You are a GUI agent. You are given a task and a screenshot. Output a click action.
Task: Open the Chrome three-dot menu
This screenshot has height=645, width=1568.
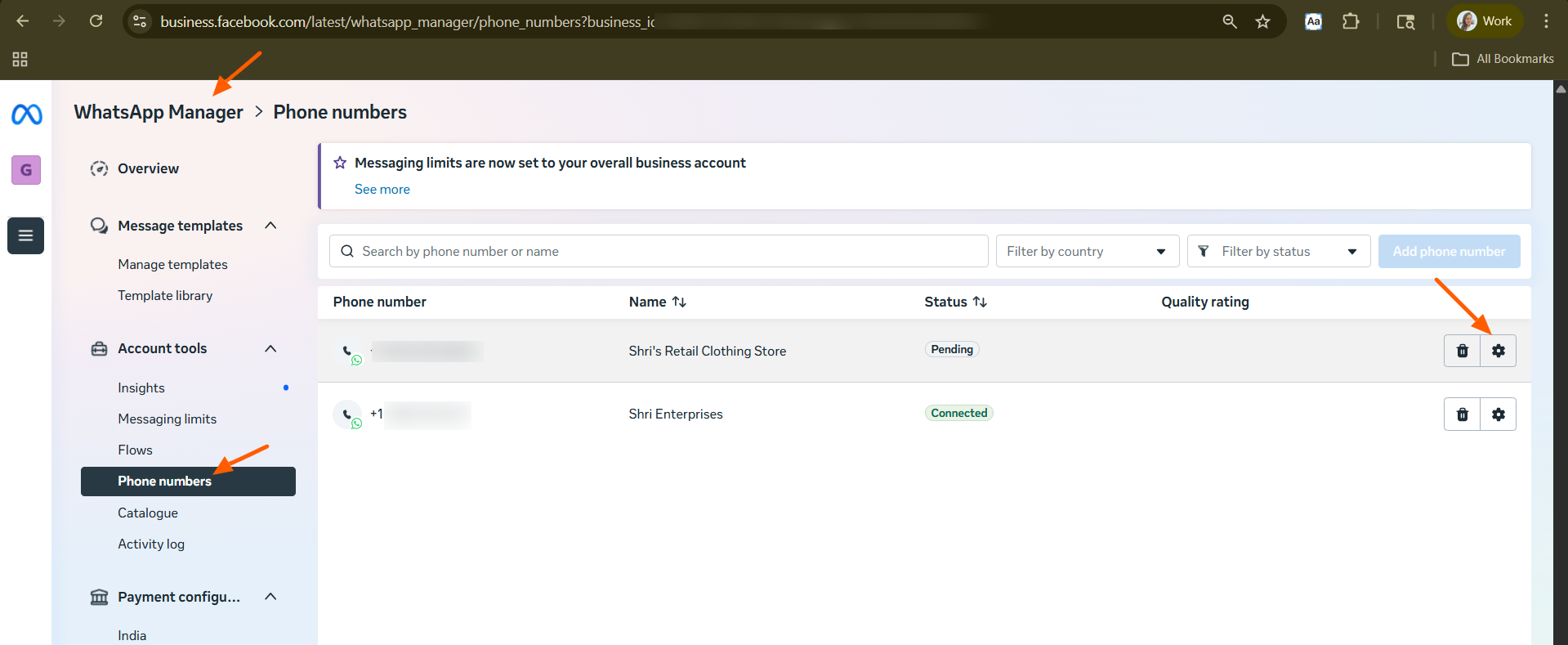[x=1546, y=21]
